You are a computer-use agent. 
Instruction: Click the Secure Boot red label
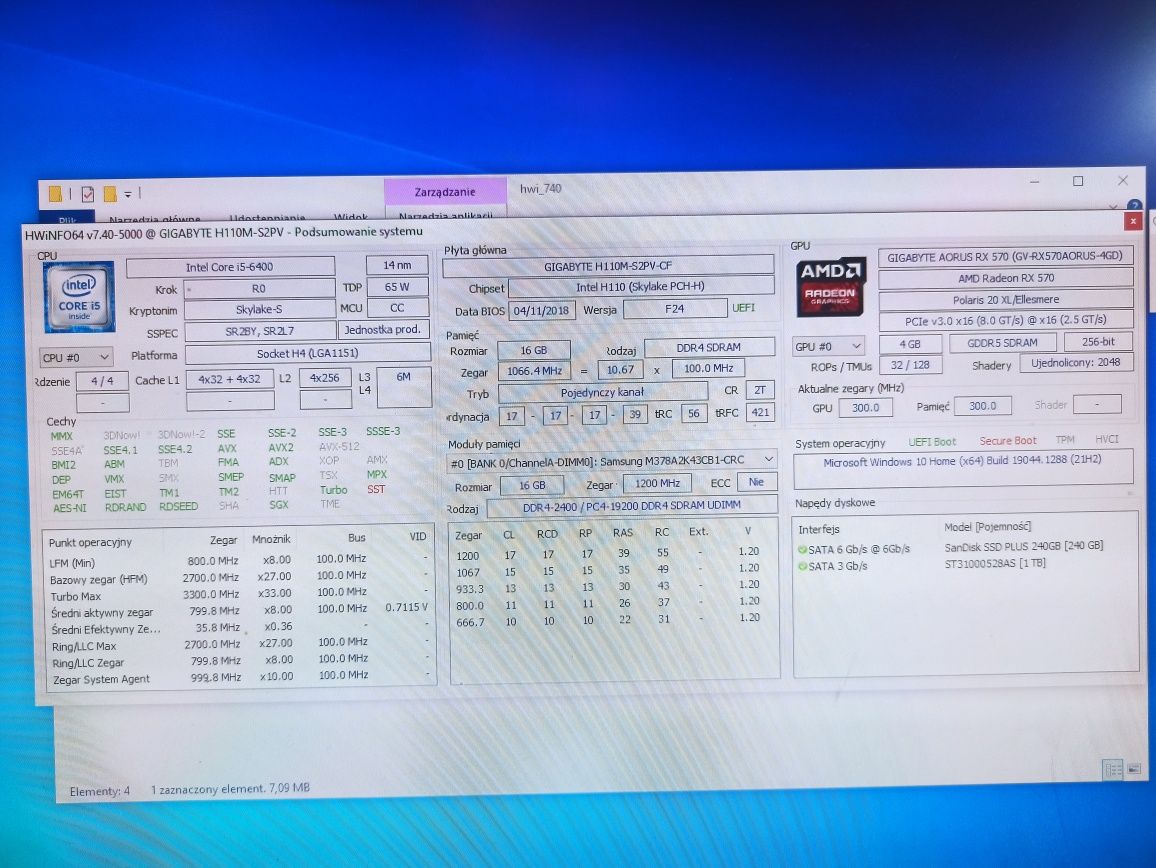1008,440
